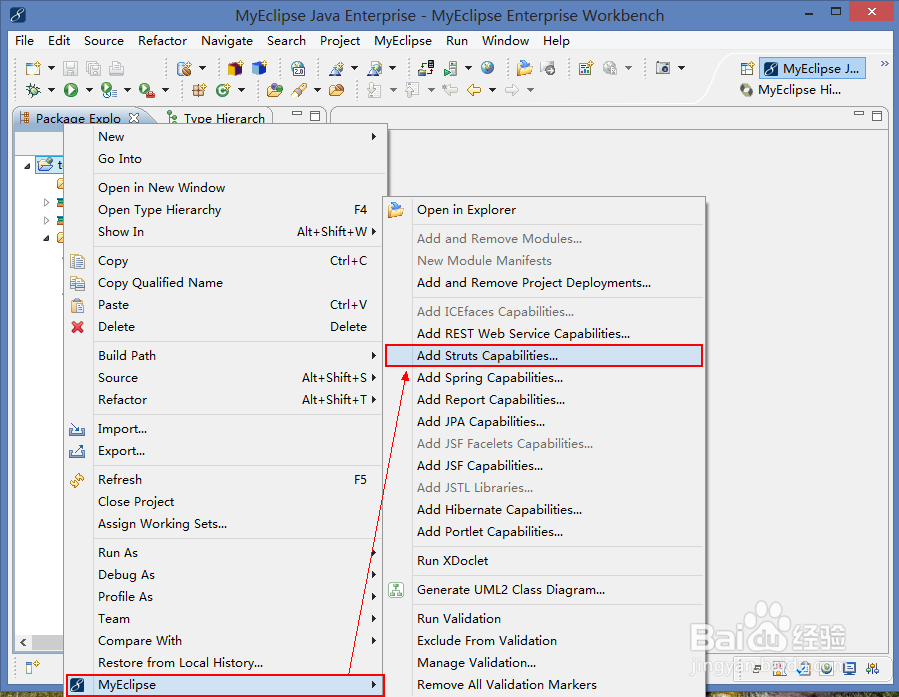Screen dimensions: 899x697
Task: Click the Save All toolbar icon
Action: point(93,68)
